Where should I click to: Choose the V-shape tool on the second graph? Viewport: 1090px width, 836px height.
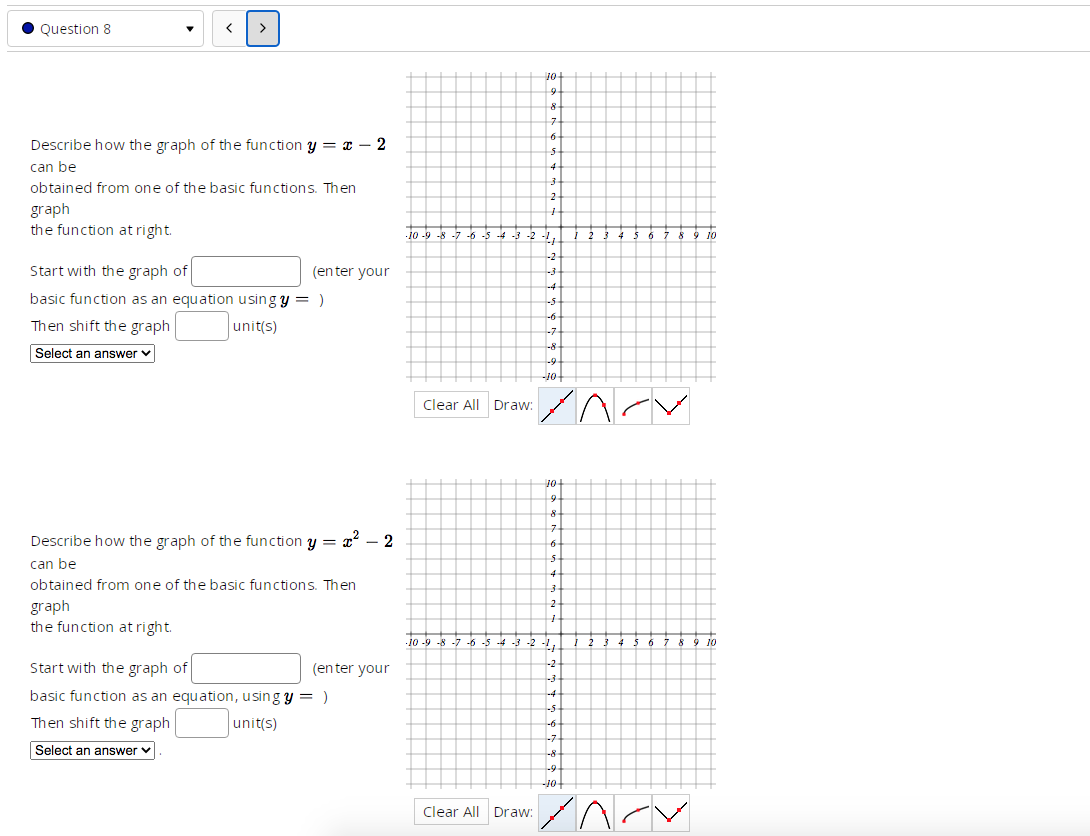tap(670, 812)
